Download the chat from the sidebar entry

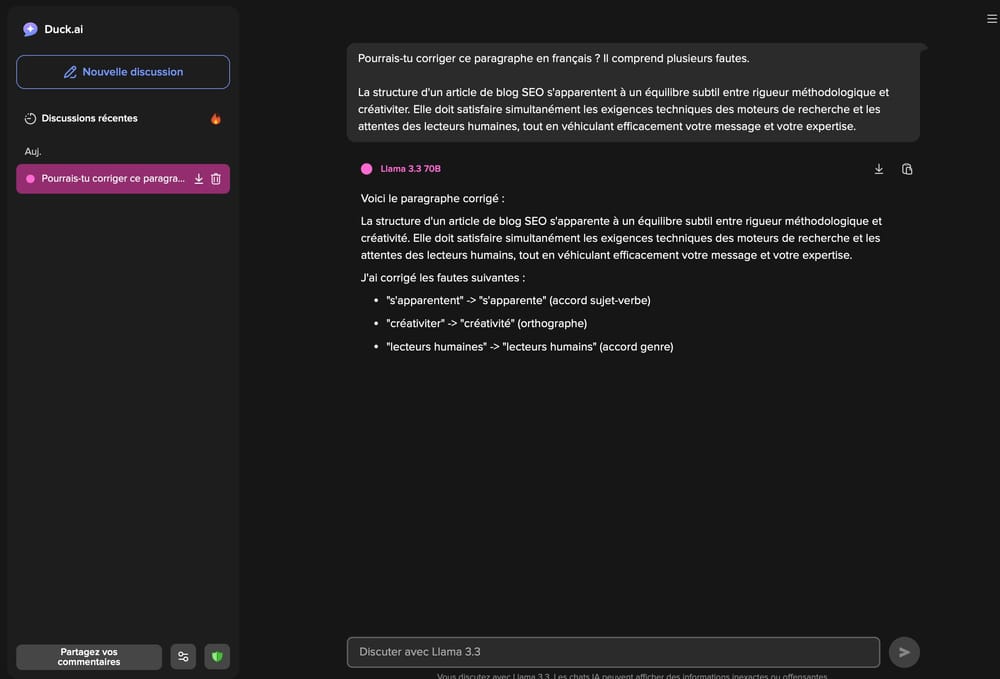[198, 179]
